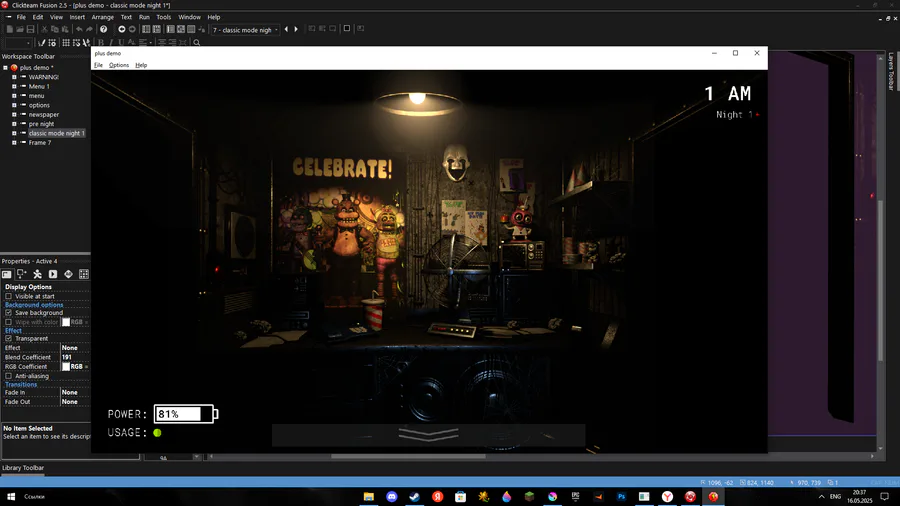This screenshot has width=900, height=506.
Task: Open the Options menu in plus demo window
Action: [x=119, y=65]
